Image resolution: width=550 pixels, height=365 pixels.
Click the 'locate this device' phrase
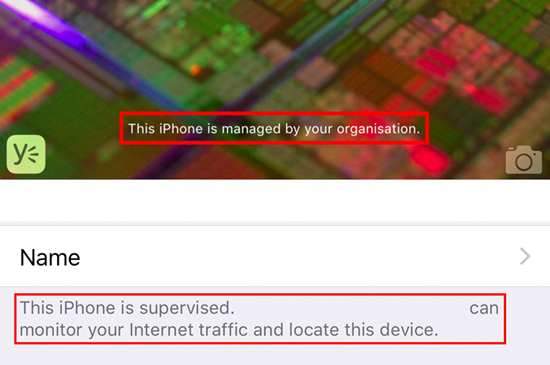363,330
